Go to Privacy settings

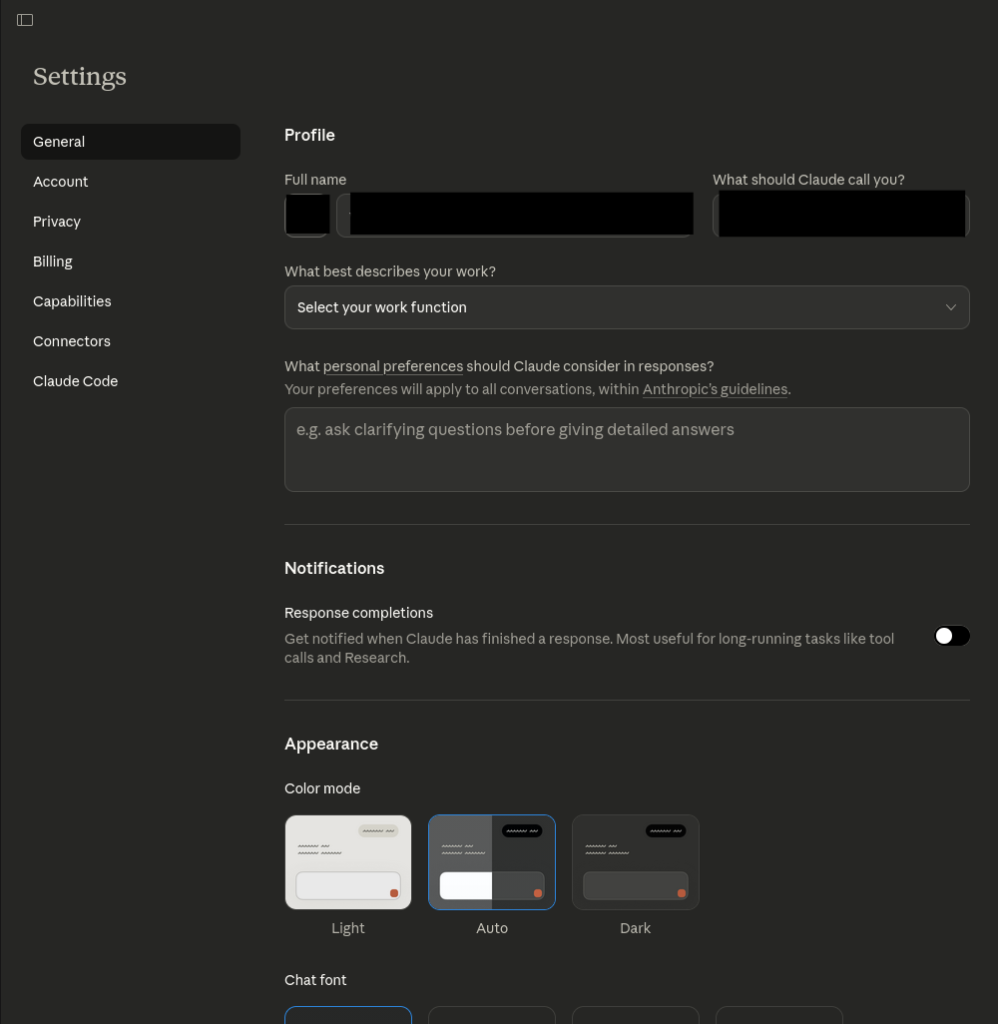(x=57, y=222)
